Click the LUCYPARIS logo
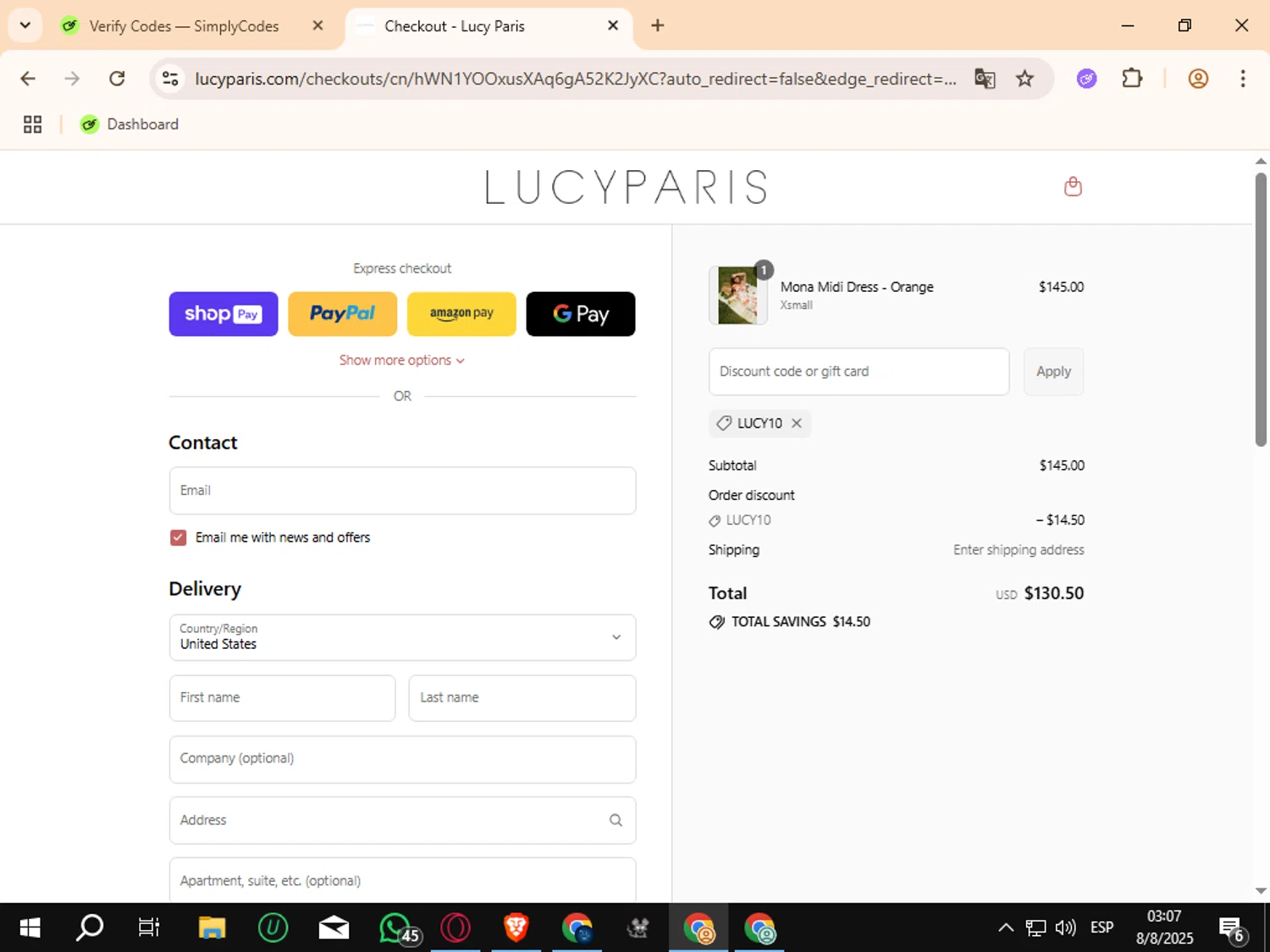Viewport: 1270px width, 952px height. [x=627, y=187]
